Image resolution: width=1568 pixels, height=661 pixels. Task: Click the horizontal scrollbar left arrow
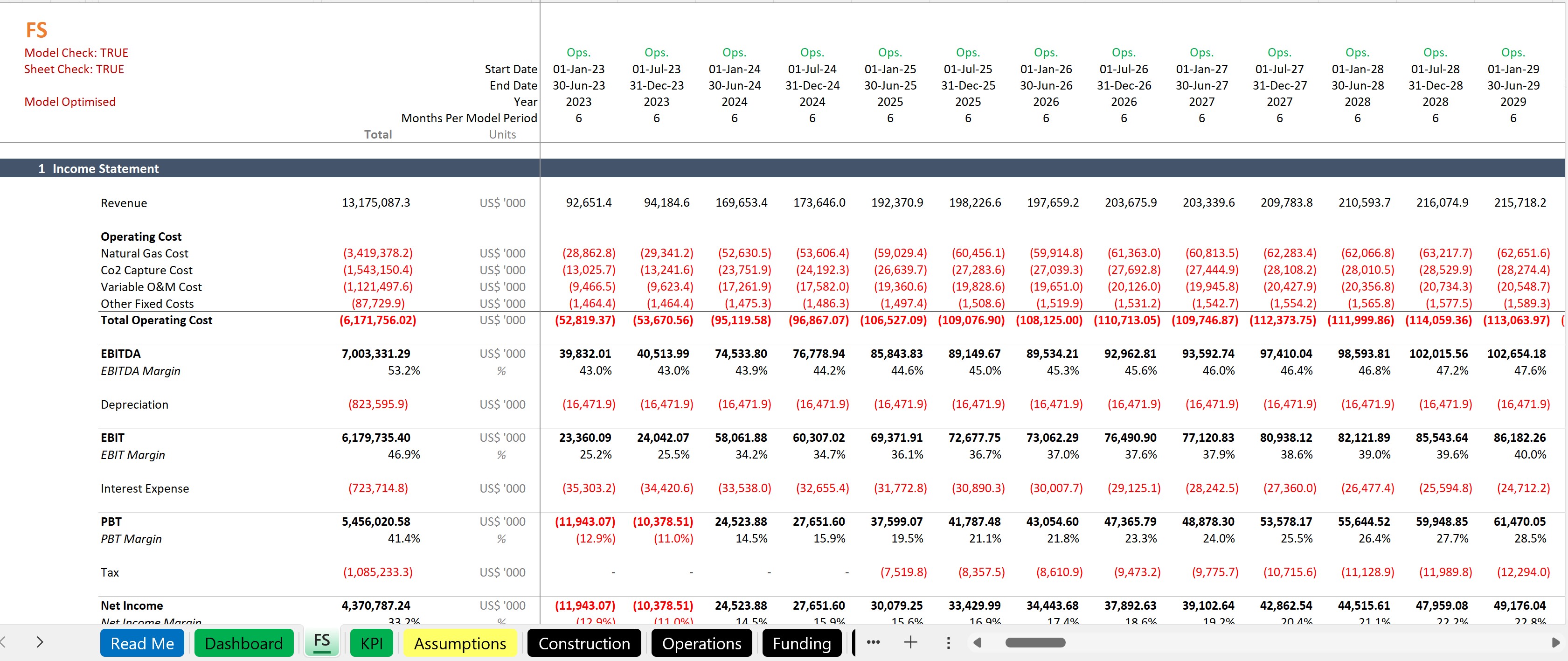click(x=978, y=643)
